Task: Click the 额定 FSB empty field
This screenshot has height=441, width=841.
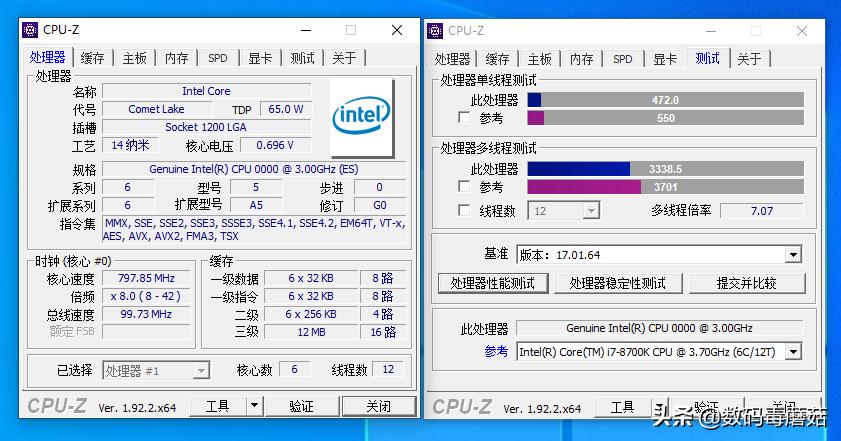Action: 146,332
